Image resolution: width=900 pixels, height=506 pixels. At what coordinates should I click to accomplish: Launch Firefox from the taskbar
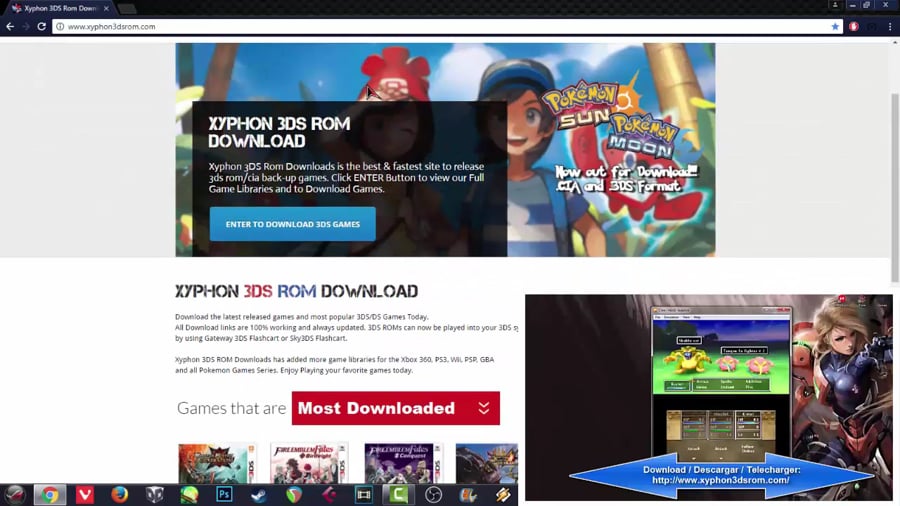tap(119, 495)
